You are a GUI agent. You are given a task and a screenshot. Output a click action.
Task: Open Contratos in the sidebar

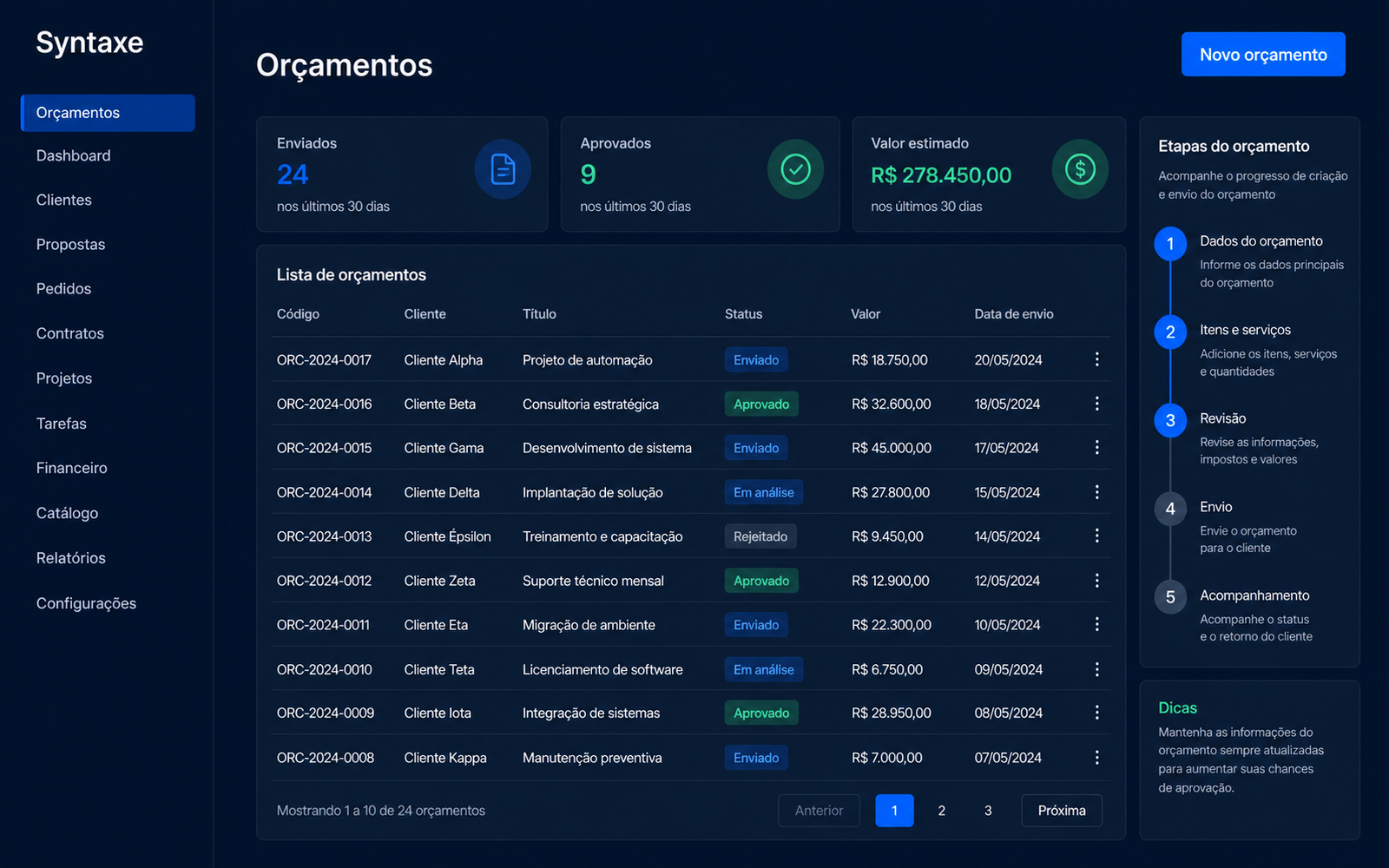tap(70, 333)
